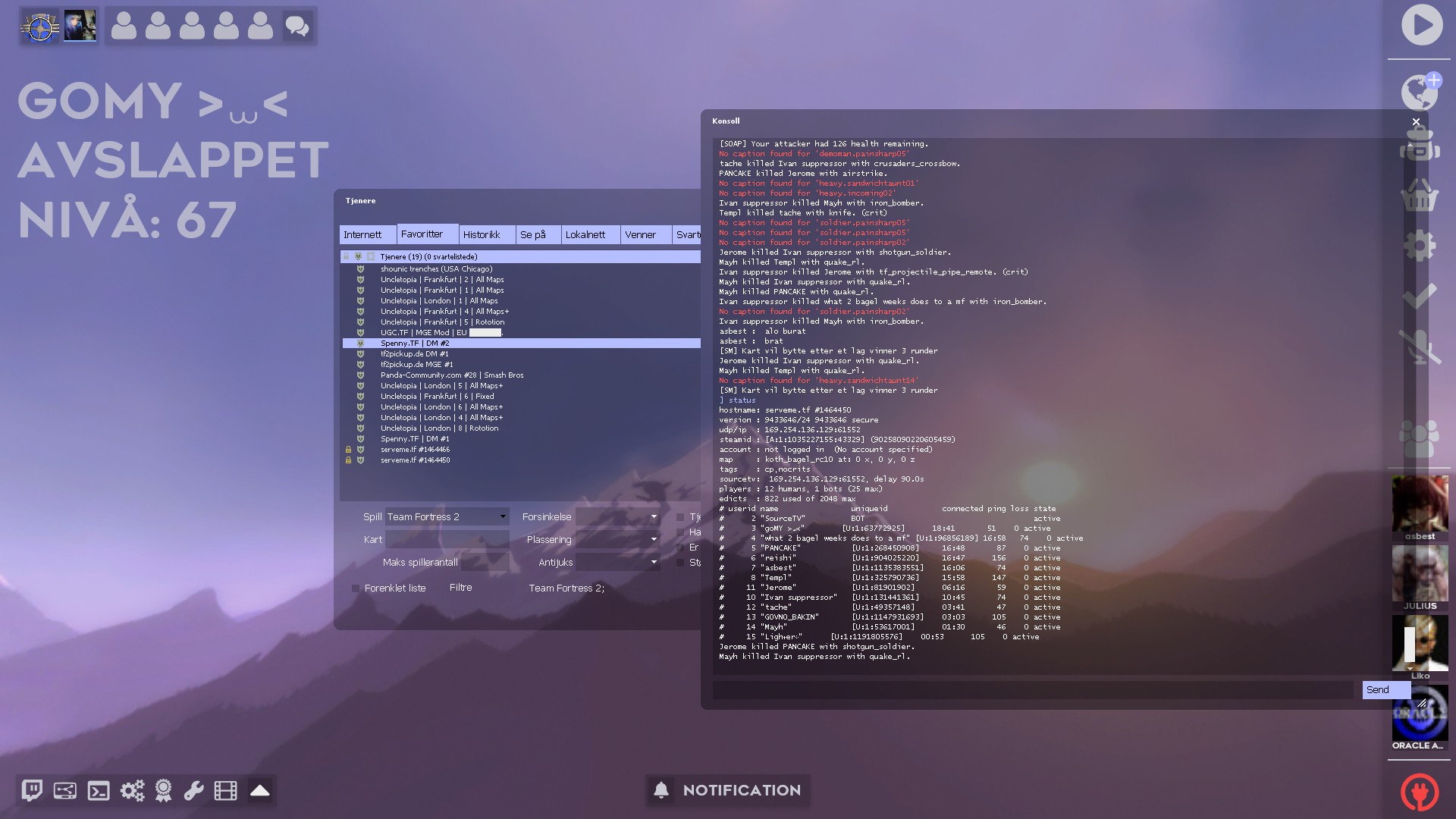The image size is (1456, 819).
Task: Enable the Forenklet liste checkbox
Action: pyautogui.click(x=355, y=588)
